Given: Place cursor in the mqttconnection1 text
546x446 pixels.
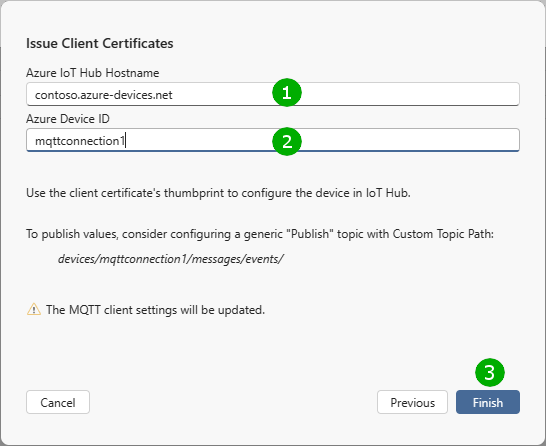Looking at the screenshot, I should click(x=80, y=141).
